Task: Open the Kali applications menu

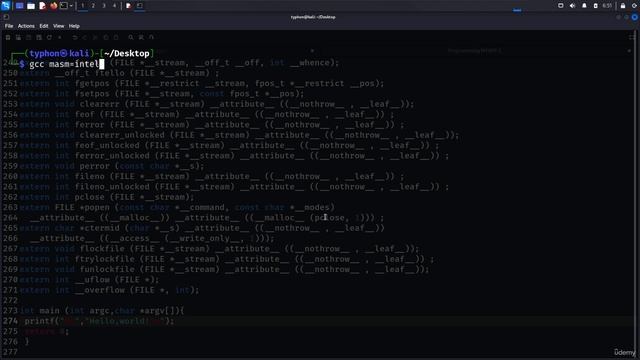Action: pyautogui.click(x=5, y=6)
